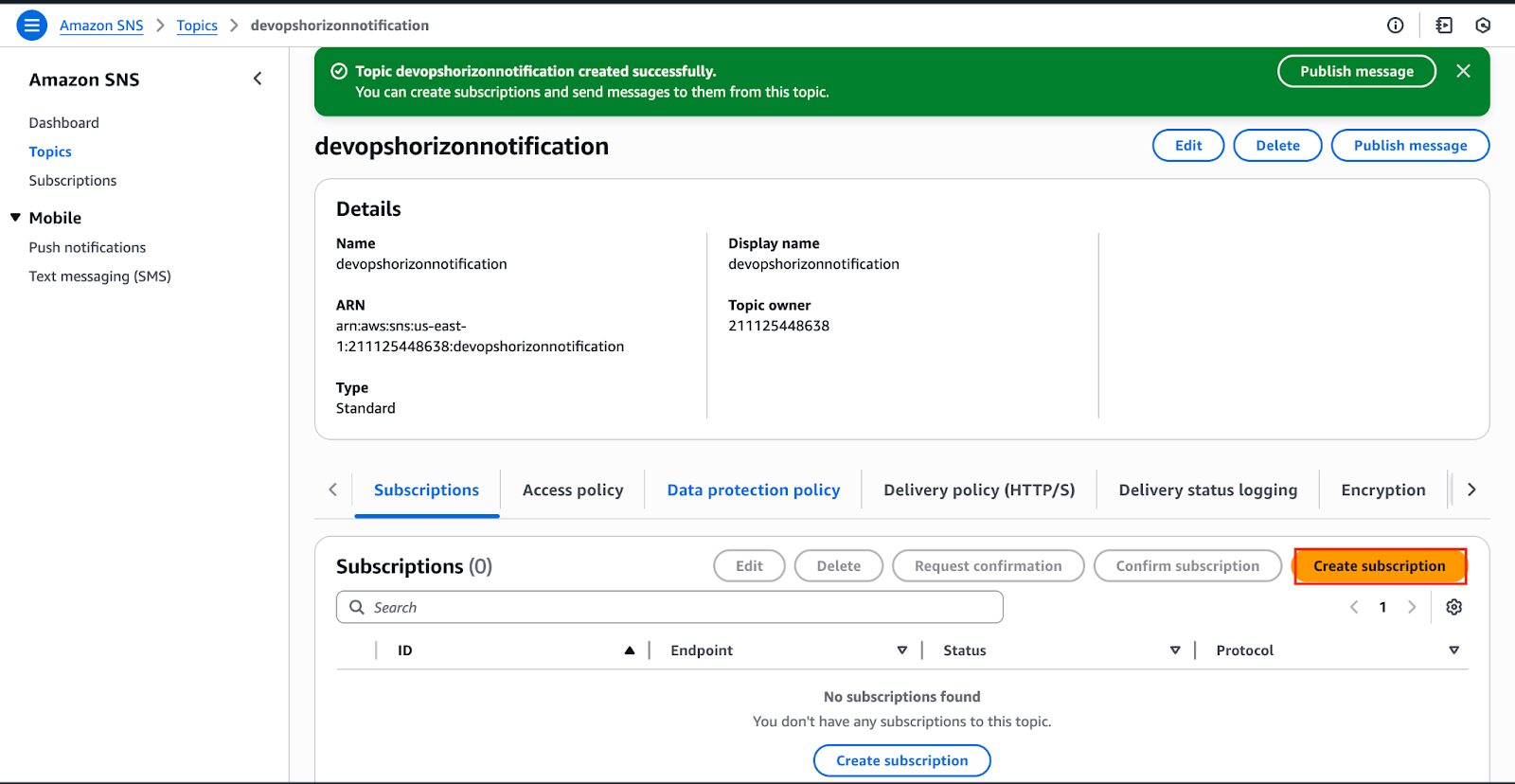Click disabled Edit in Subscriptions panel

(749, 566)
